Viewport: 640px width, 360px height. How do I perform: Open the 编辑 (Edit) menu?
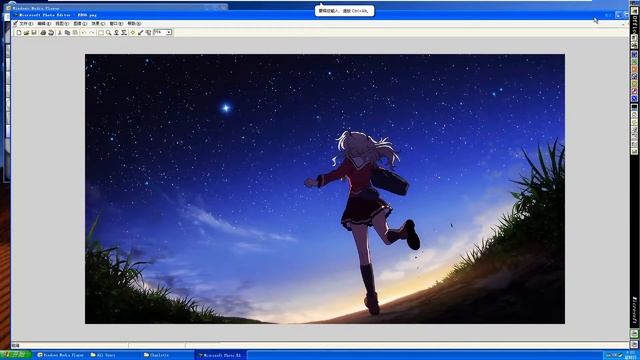point(44,24)
